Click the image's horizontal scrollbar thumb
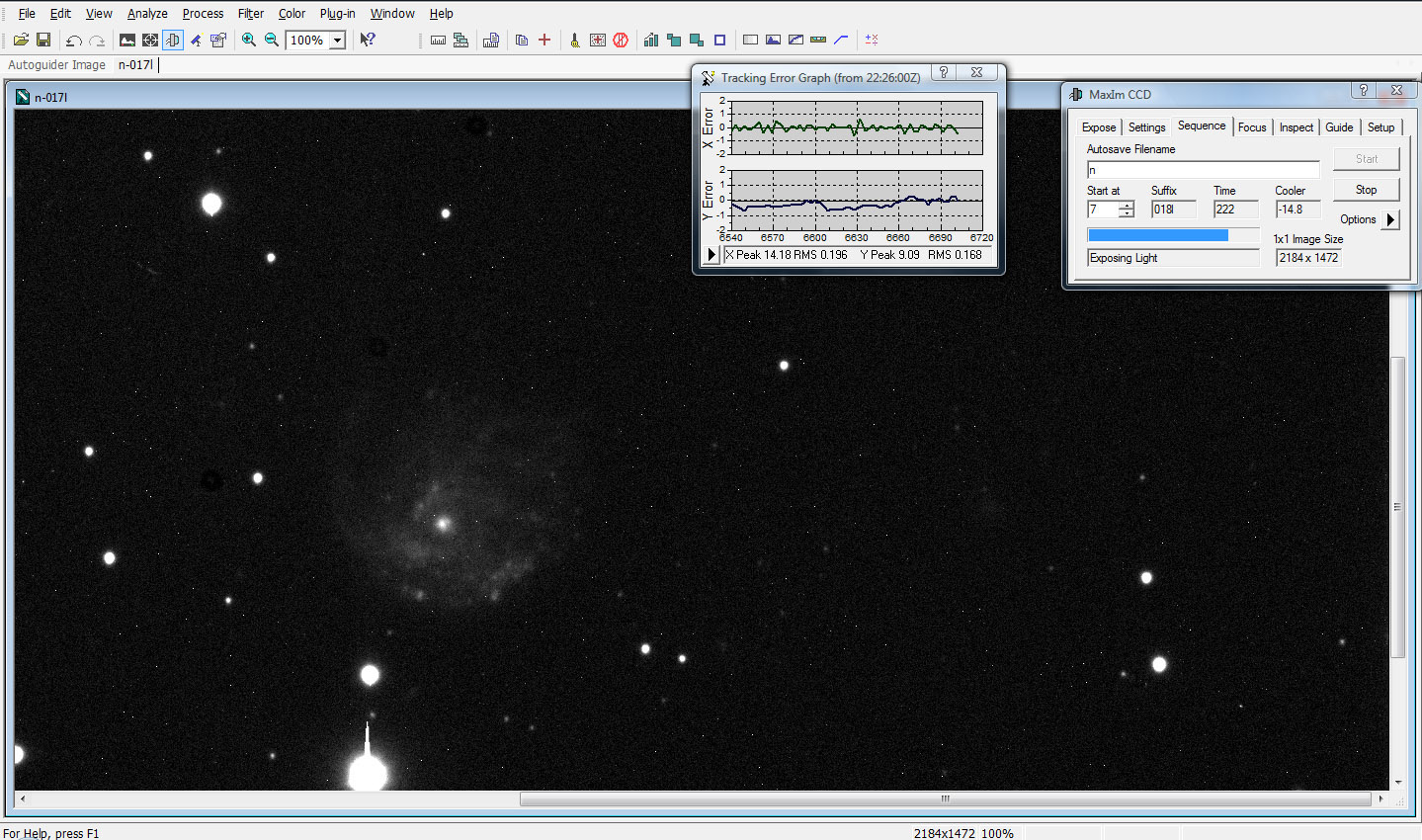 pos(944,798)
